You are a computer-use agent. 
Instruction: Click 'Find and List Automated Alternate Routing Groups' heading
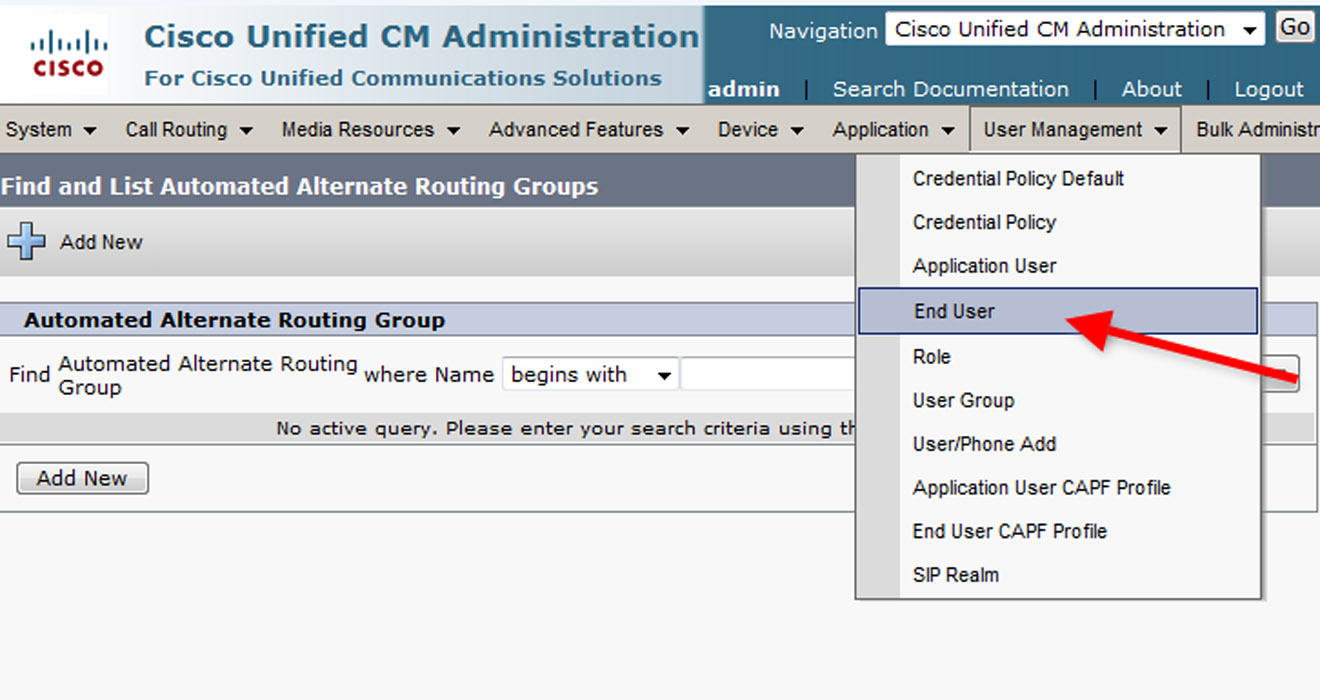pos(300,187)
